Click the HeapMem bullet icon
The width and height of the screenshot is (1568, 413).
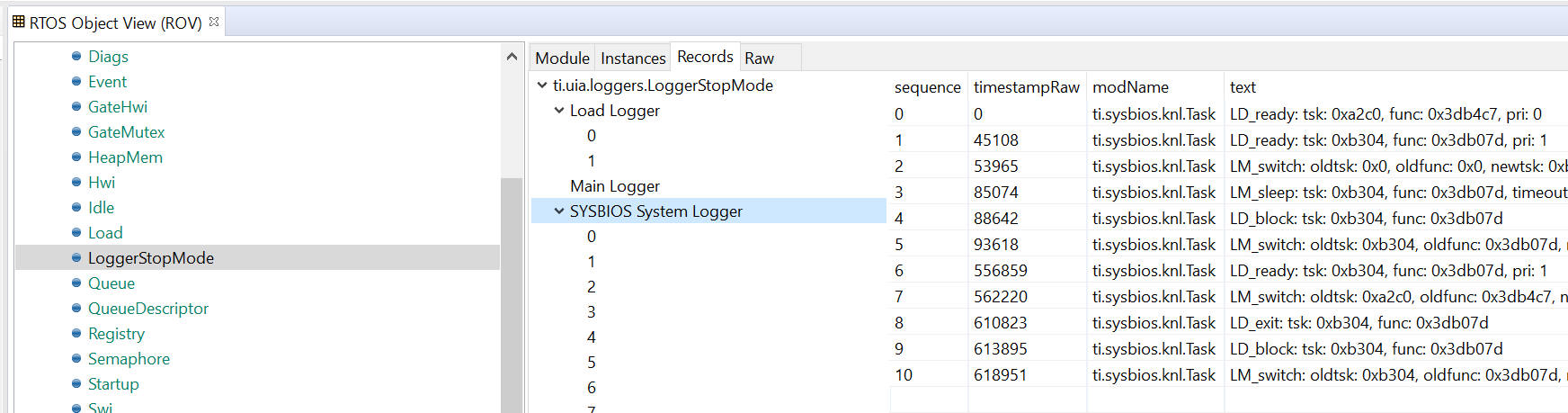point(76,157)
